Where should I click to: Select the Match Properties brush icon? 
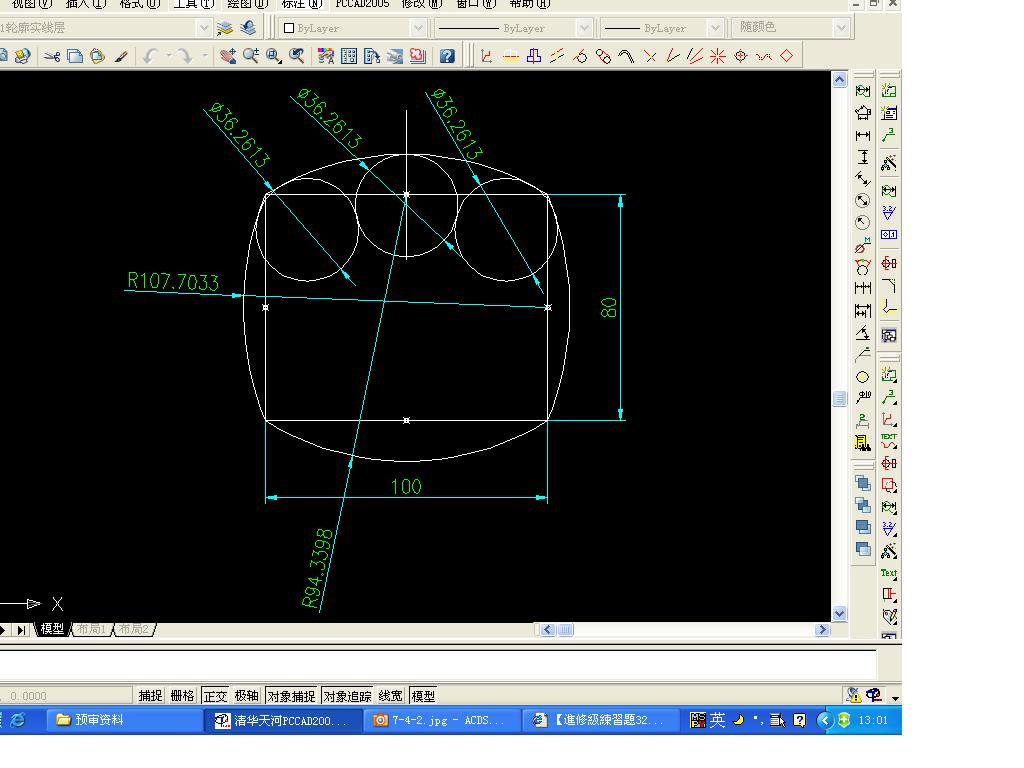pos(121,57)
